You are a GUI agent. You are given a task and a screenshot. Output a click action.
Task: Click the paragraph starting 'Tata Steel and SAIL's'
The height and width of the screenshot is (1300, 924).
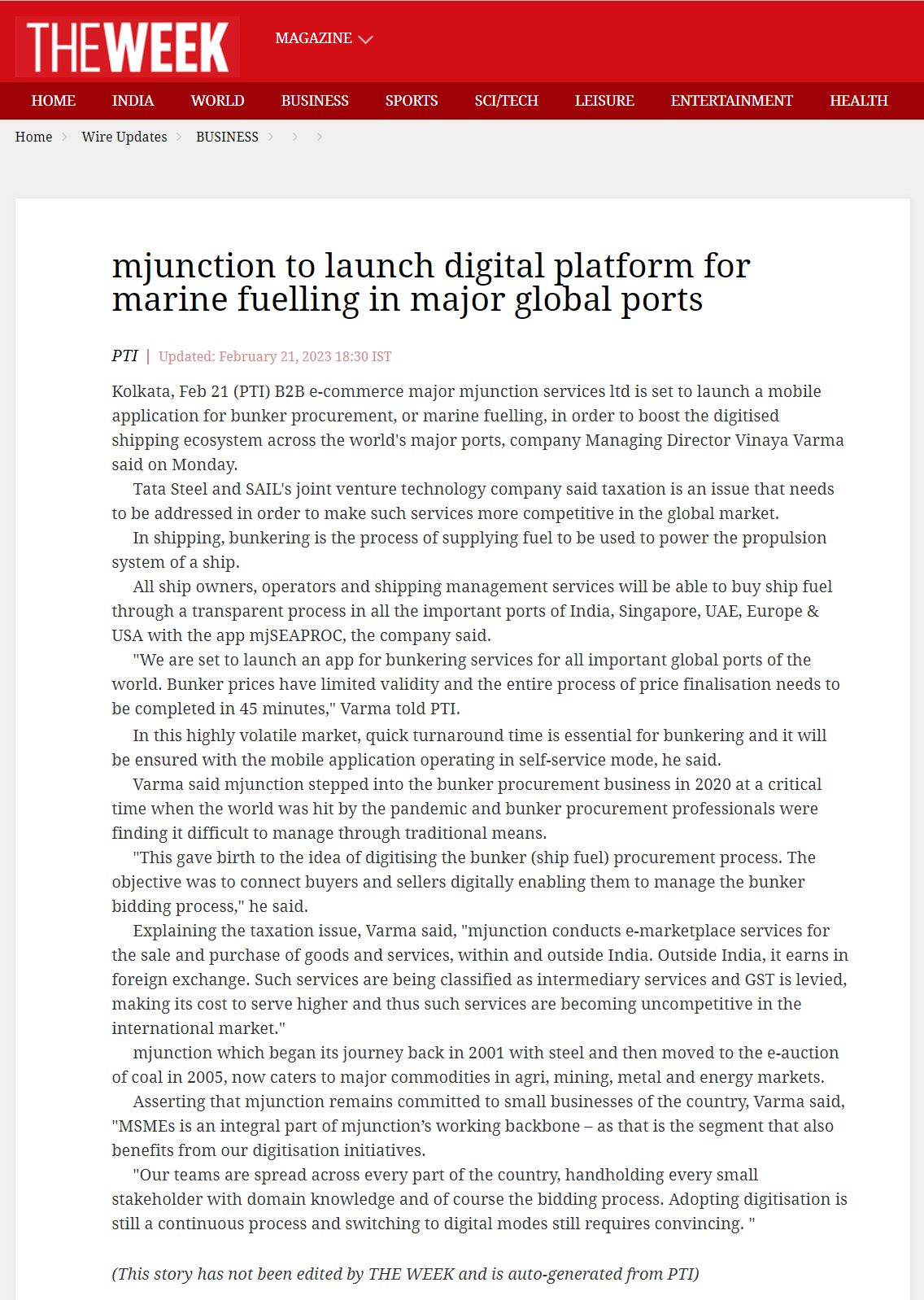click(473, 501)
